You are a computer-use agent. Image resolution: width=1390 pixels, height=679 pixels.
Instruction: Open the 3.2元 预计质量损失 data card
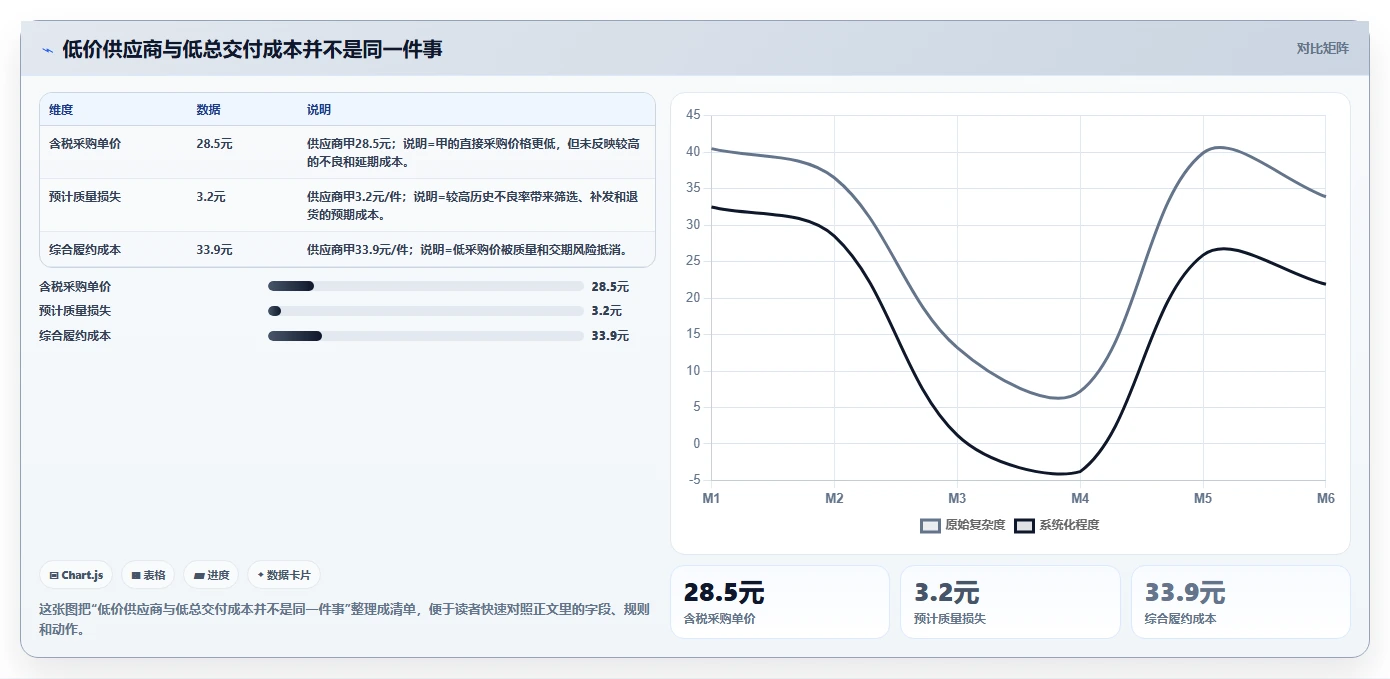[1010, 602]
